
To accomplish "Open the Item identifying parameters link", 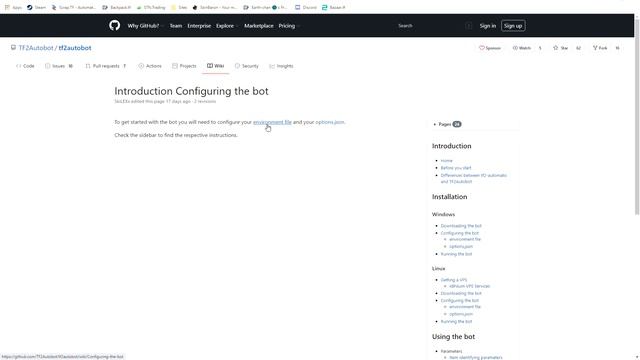I will [x=476, y=358].
